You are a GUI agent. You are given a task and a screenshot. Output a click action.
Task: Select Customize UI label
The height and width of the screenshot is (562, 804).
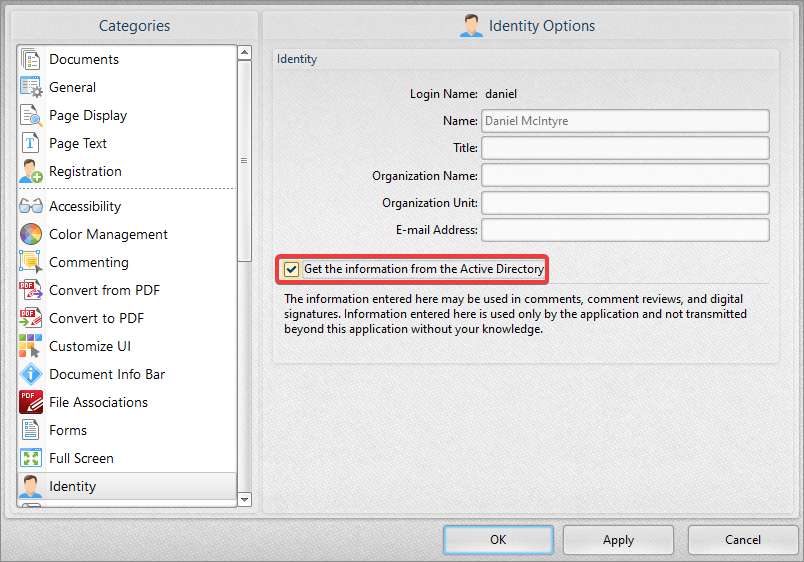[90, 346]
